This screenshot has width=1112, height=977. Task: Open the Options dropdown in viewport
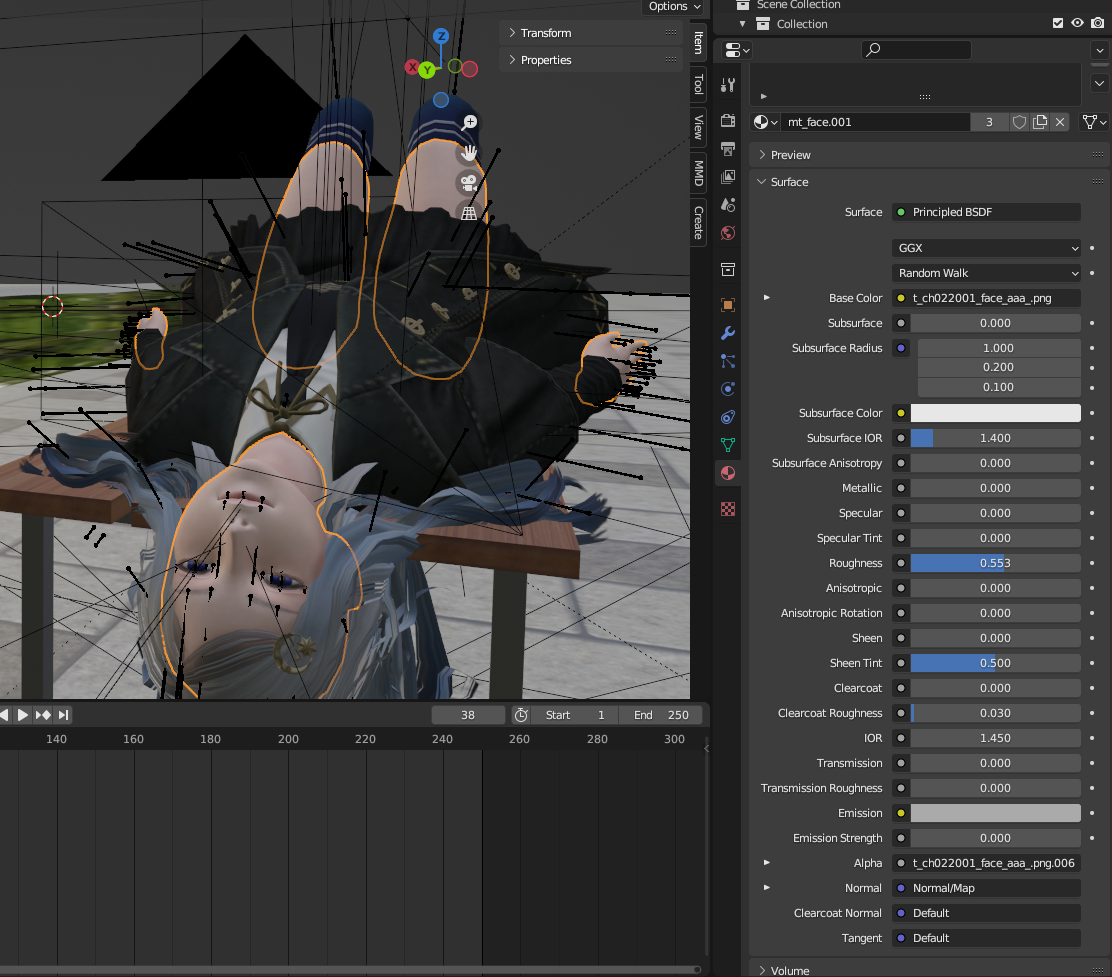pos(674,6)
